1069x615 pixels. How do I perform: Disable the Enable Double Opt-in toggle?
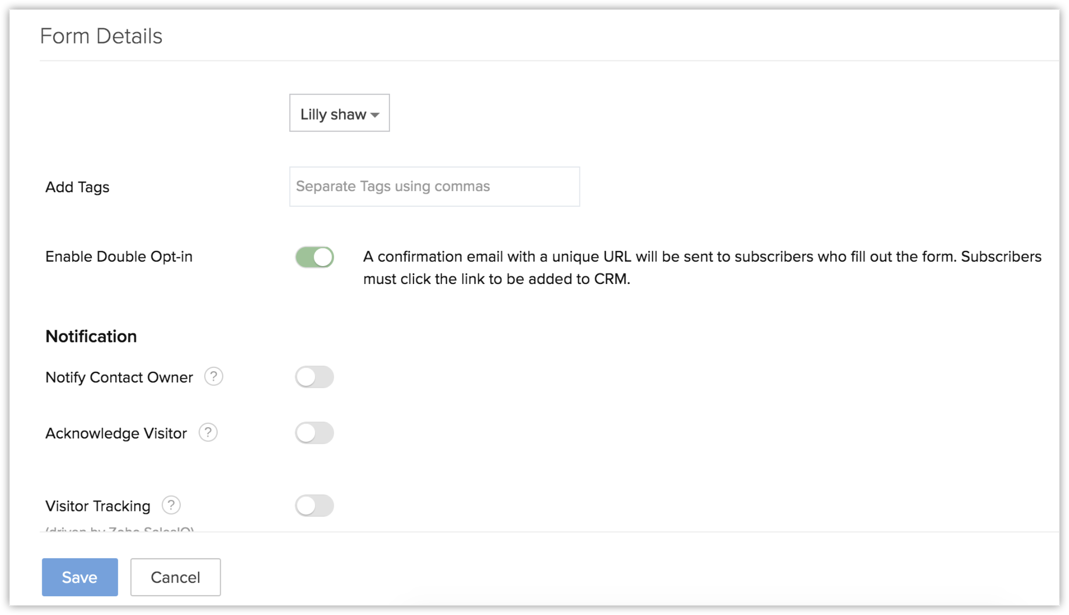314,257
